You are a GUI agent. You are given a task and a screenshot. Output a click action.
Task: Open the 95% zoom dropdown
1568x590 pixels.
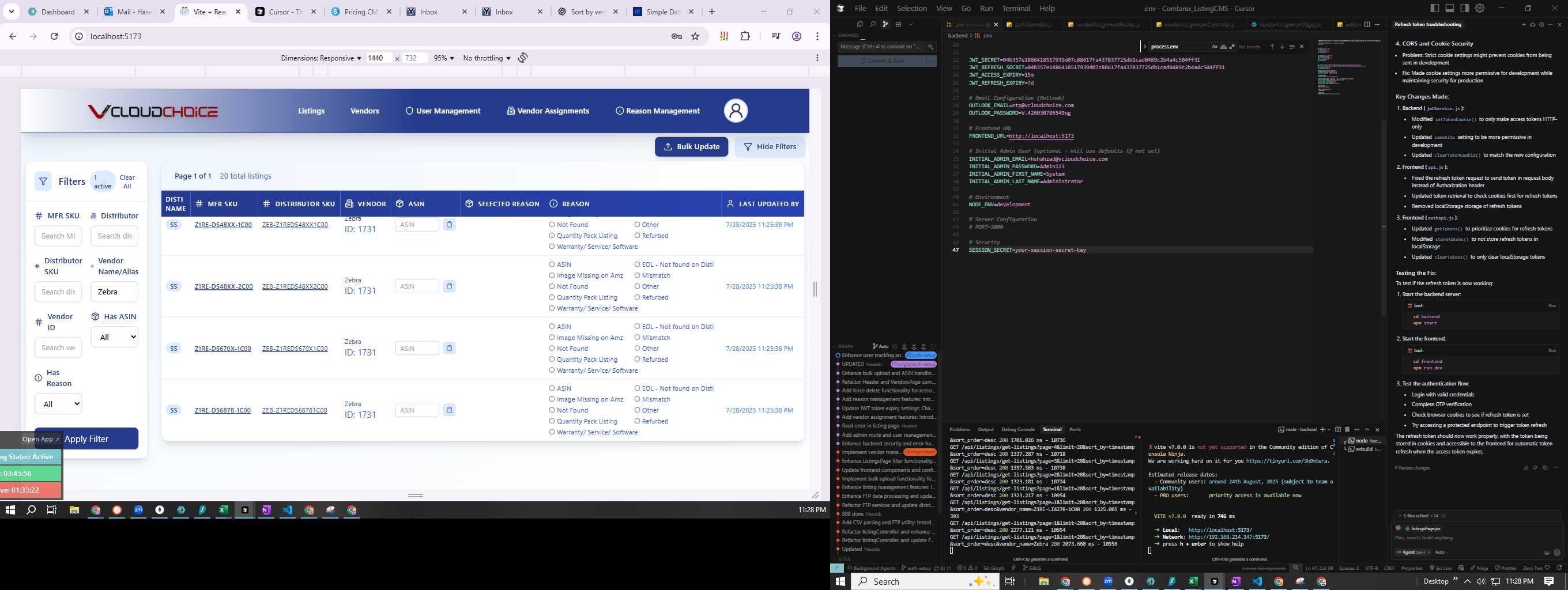click(444, 58)
